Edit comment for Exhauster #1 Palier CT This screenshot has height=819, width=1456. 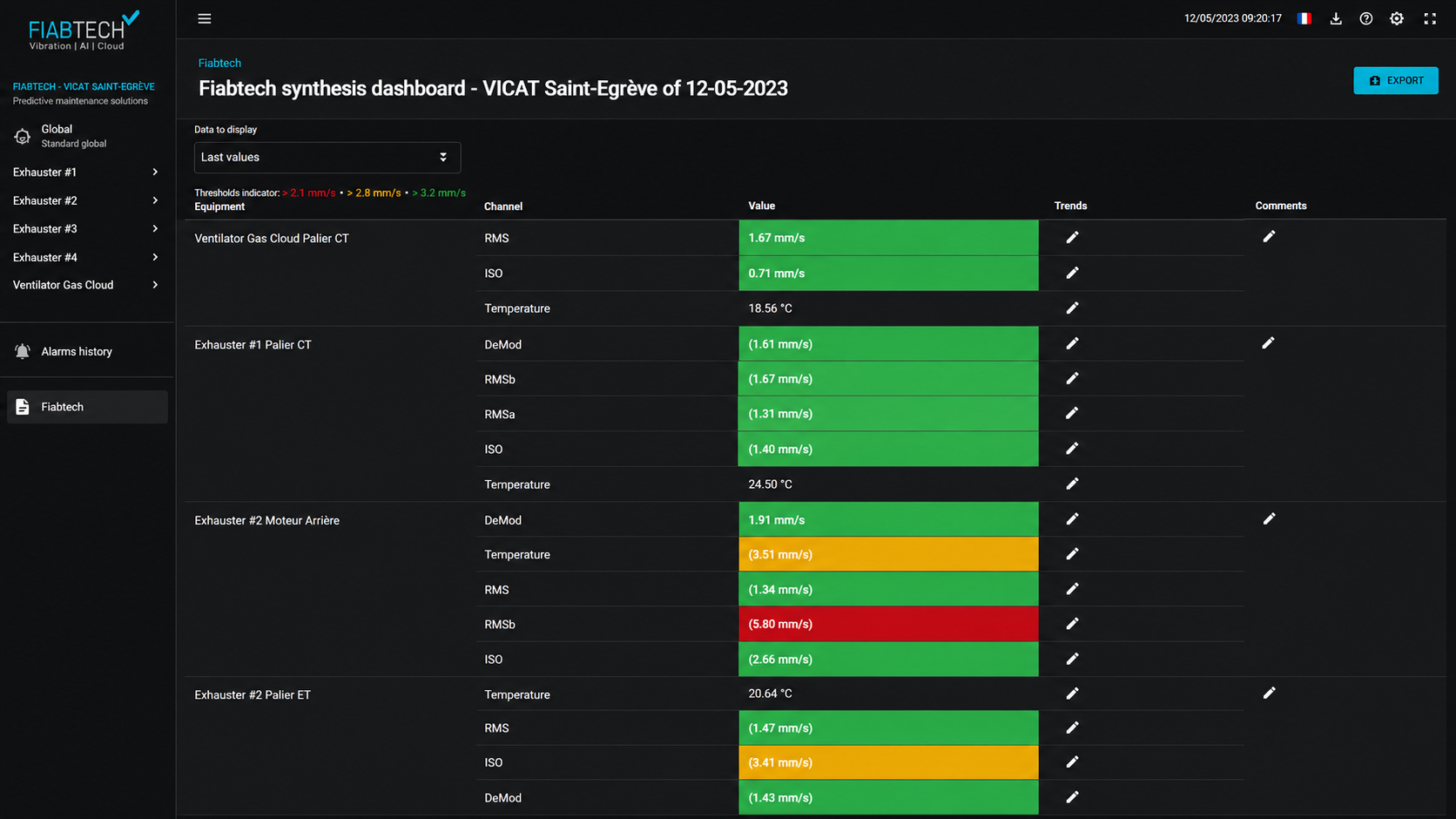[1269, 343]
